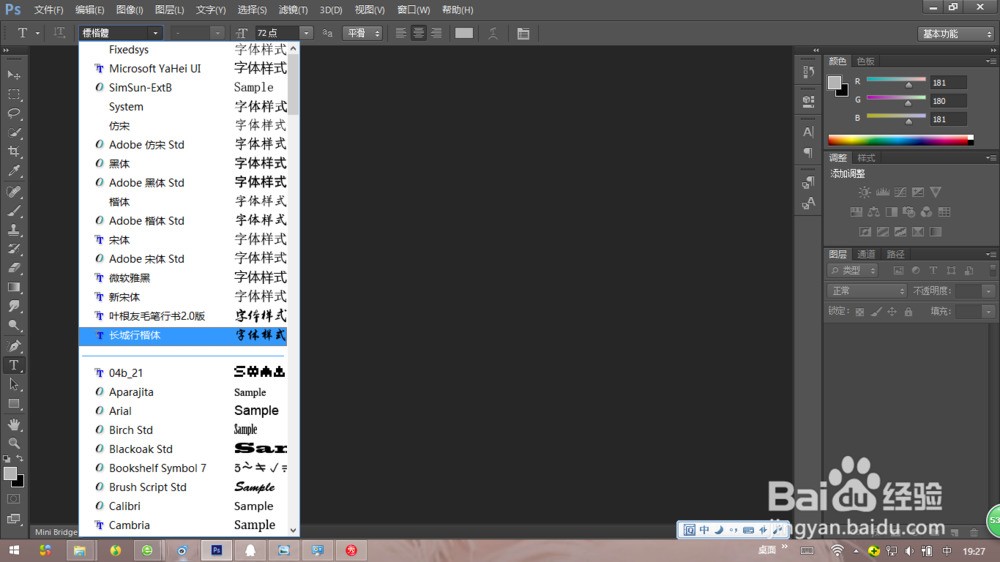Click the R red channel slider
1000x562 pixels.
[x=896, y=81]
